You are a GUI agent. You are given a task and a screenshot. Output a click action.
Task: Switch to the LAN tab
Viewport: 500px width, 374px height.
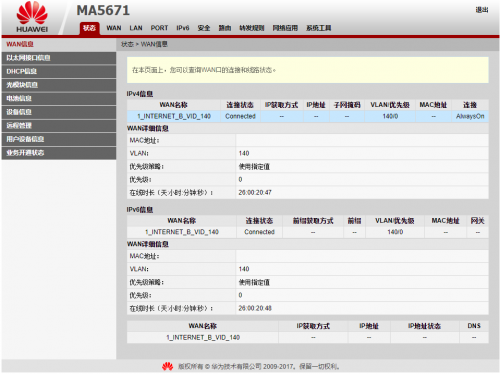(x=136, y=28)
